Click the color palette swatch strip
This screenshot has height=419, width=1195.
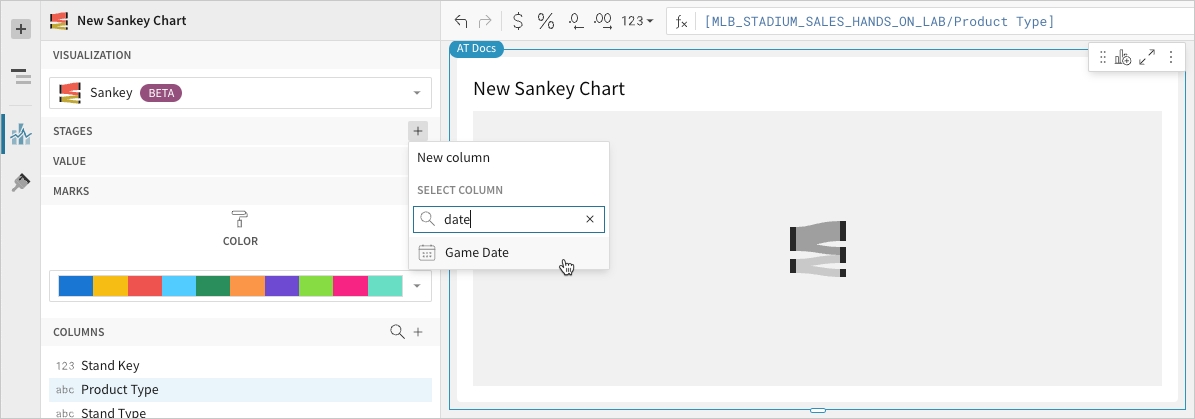coord(230,286)
